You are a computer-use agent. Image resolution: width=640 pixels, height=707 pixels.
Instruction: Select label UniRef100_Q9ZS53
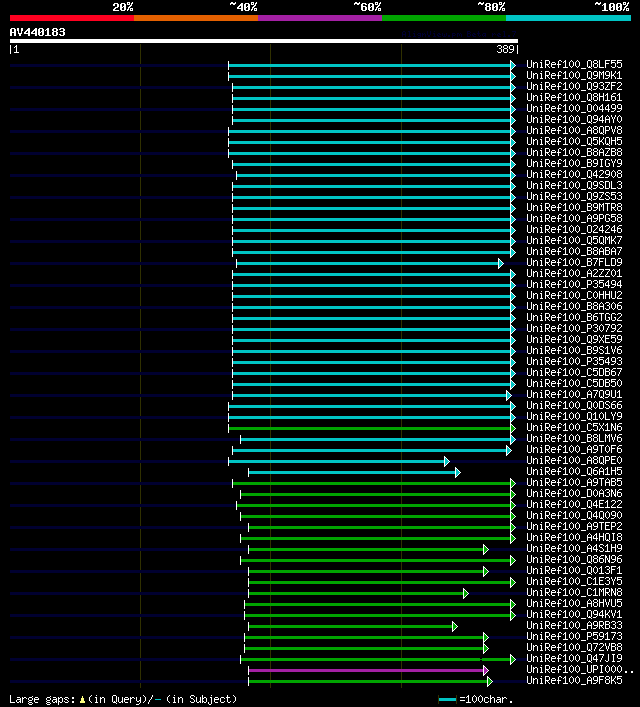point(574,197)
